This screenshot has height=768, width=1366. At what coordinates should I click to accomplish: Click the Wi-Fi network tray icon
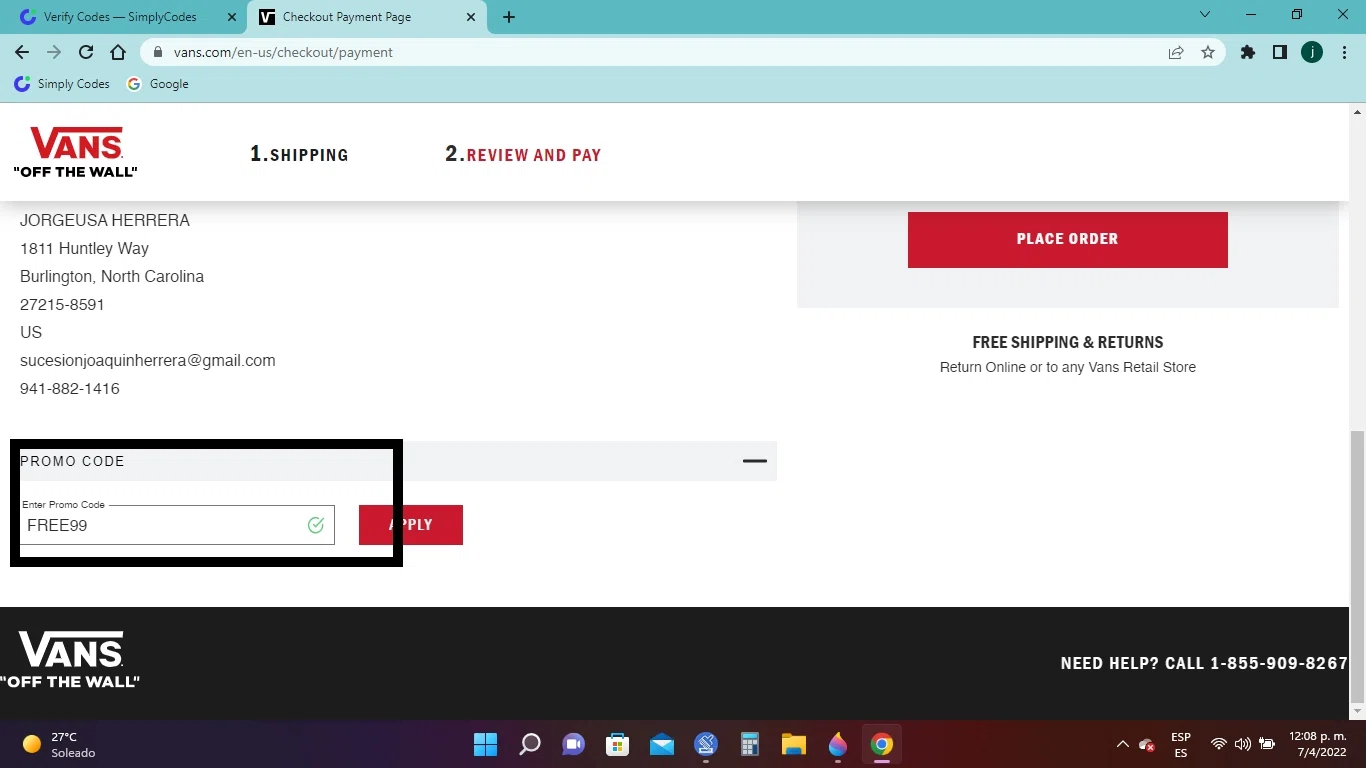[1218, 744]
